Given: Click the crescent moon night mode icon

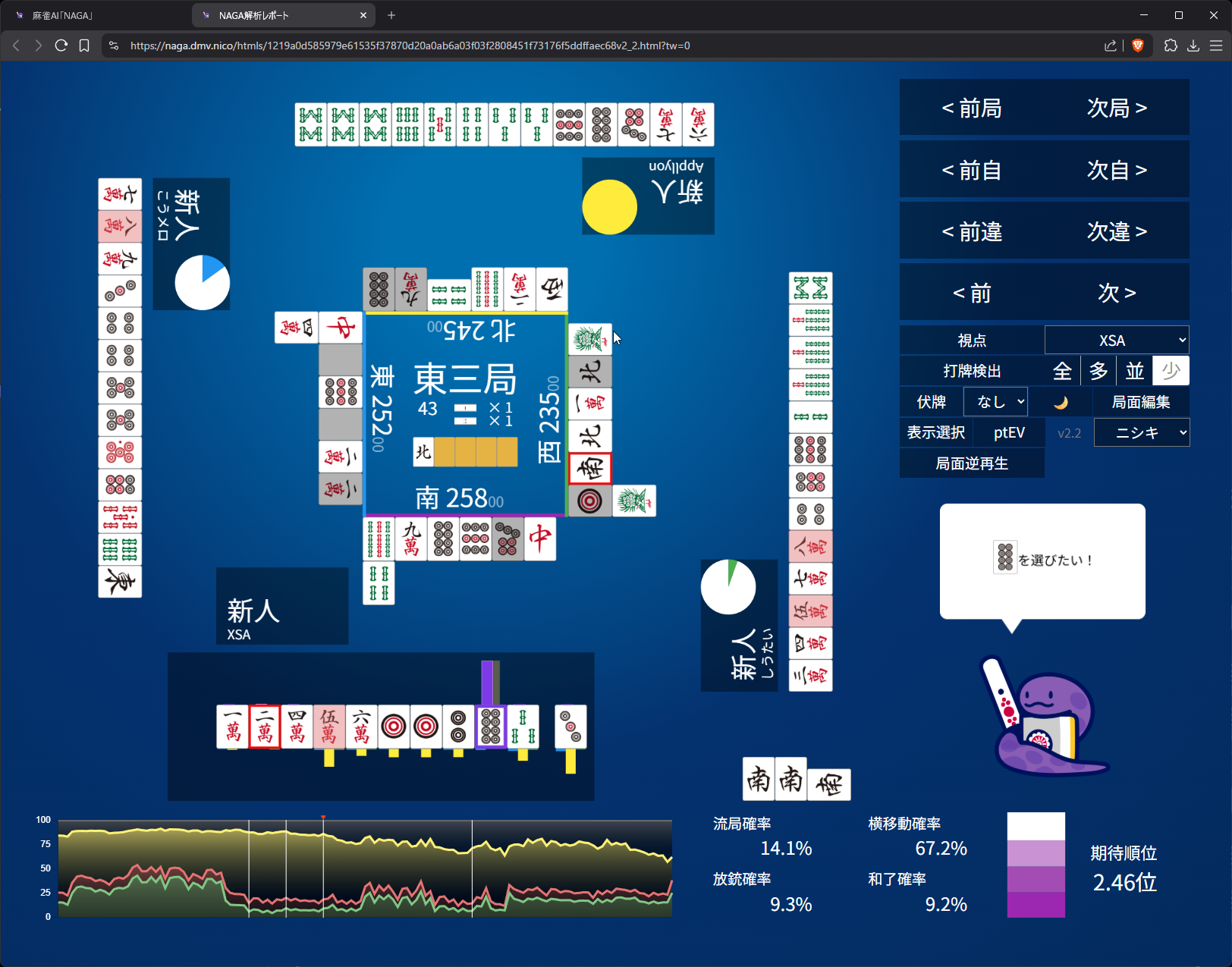Looking at the screenshot, I should [1061, 402].
